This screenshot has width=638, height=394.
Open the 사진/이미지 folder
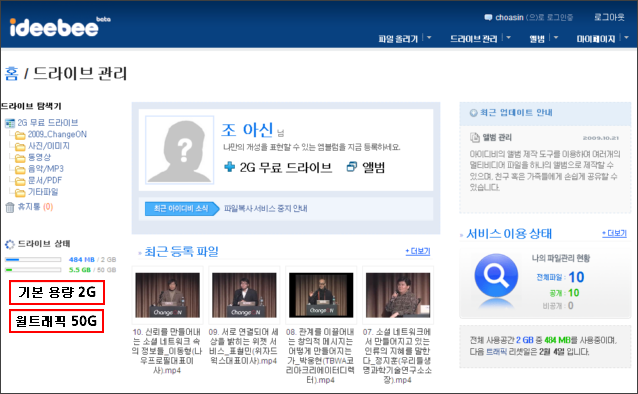[x=48, y=146]
